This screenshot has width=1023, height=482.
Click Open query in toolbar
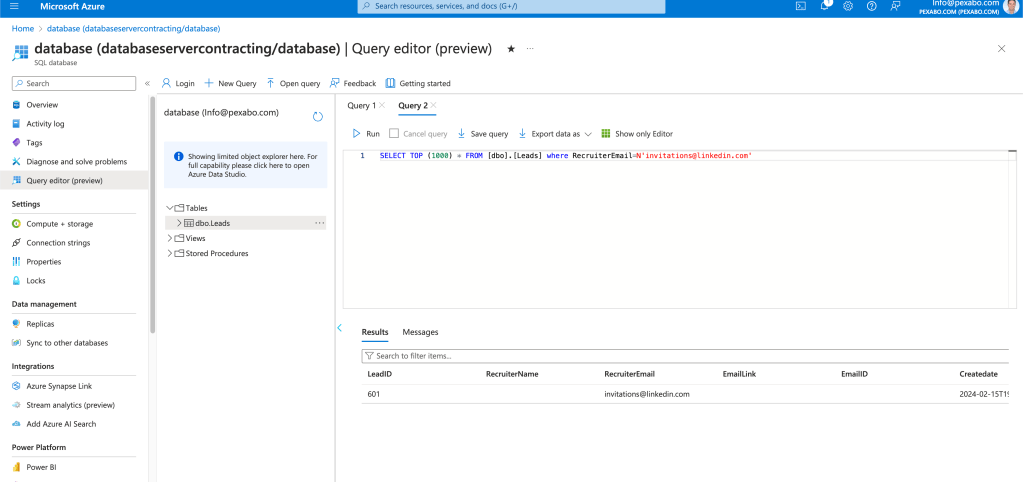293,83
